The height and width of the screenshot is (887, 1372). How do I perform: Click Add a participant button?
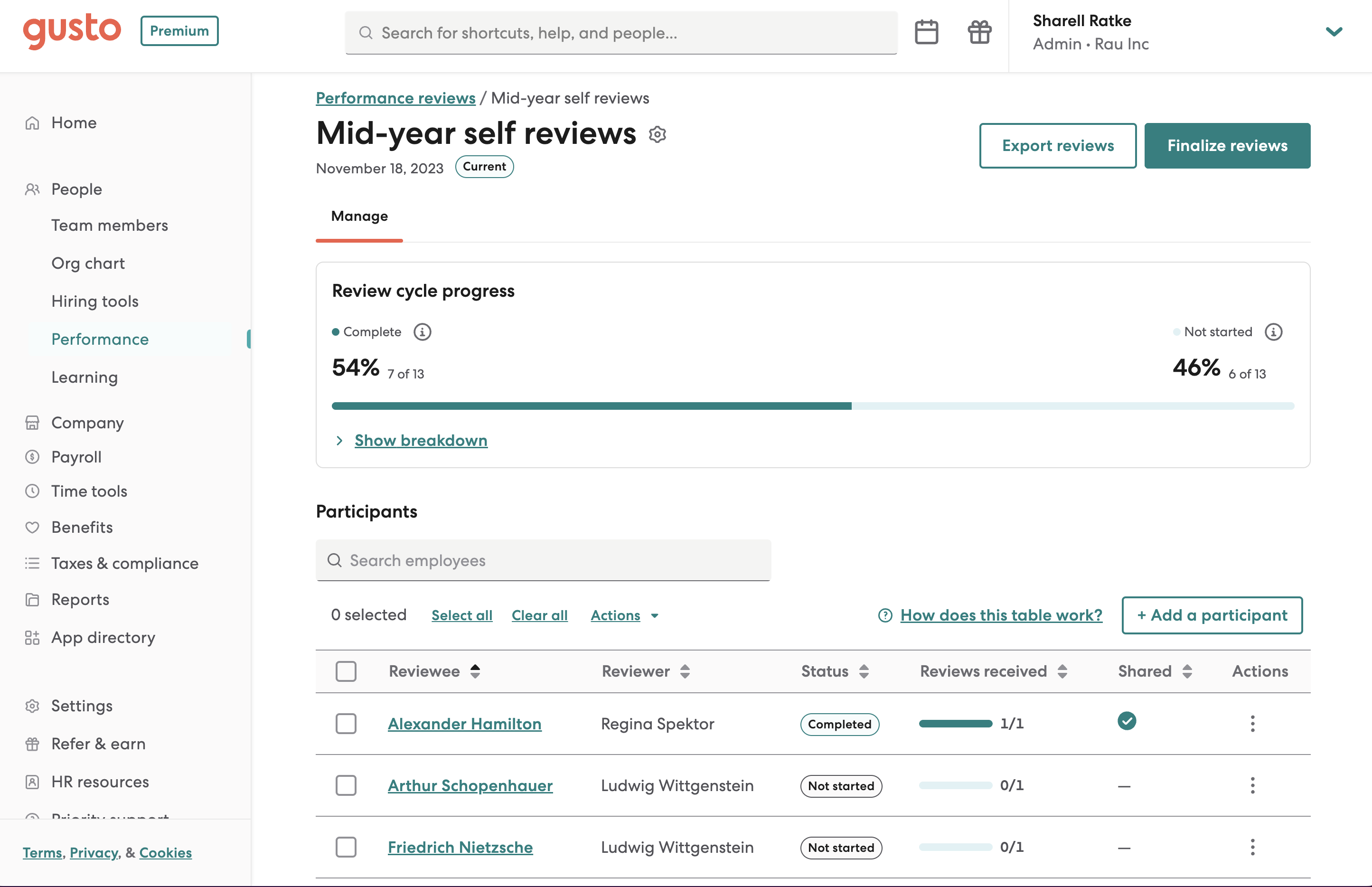[x=1212, y=615]
